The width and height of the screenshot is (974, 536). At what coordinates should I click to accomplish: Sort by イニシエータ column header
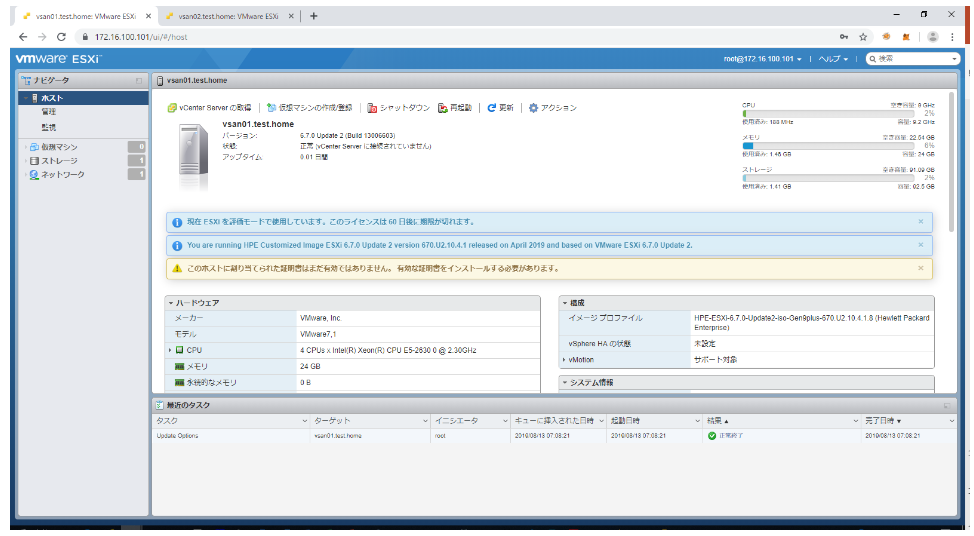coord(470,421)
